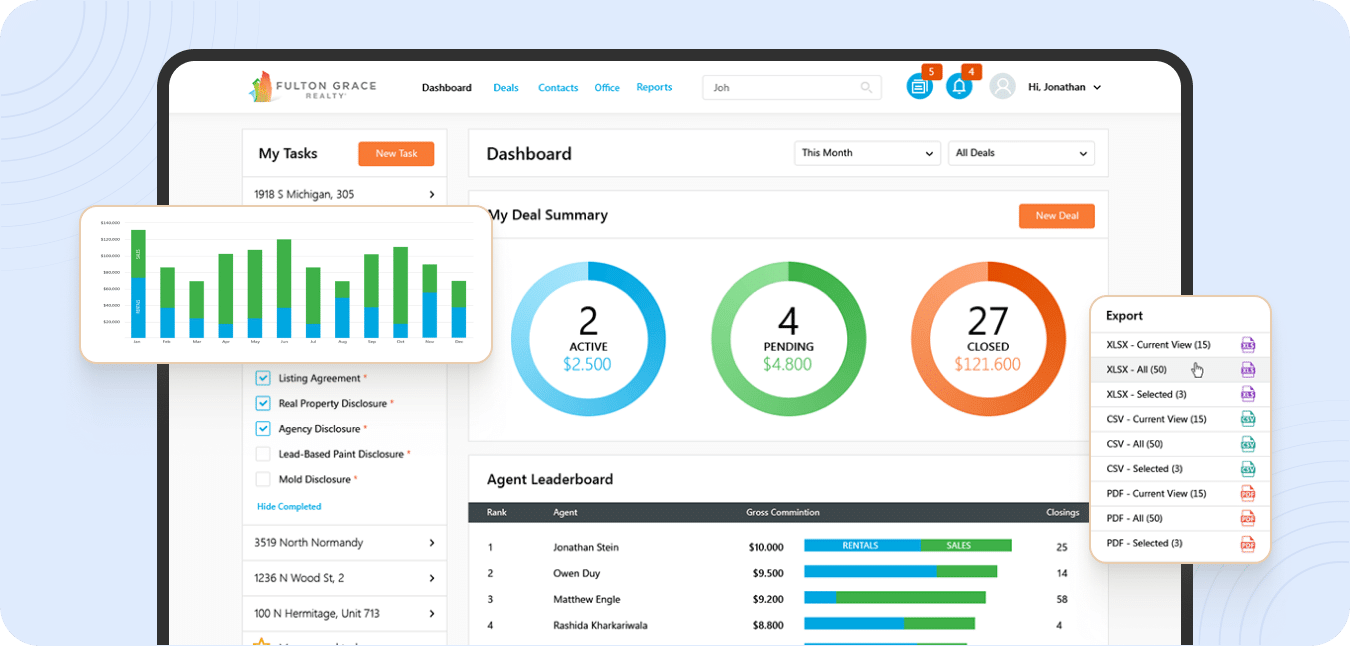Go to the Dashboard nav item
Viewport: 1350px width, 646px height.
(447, 88)
